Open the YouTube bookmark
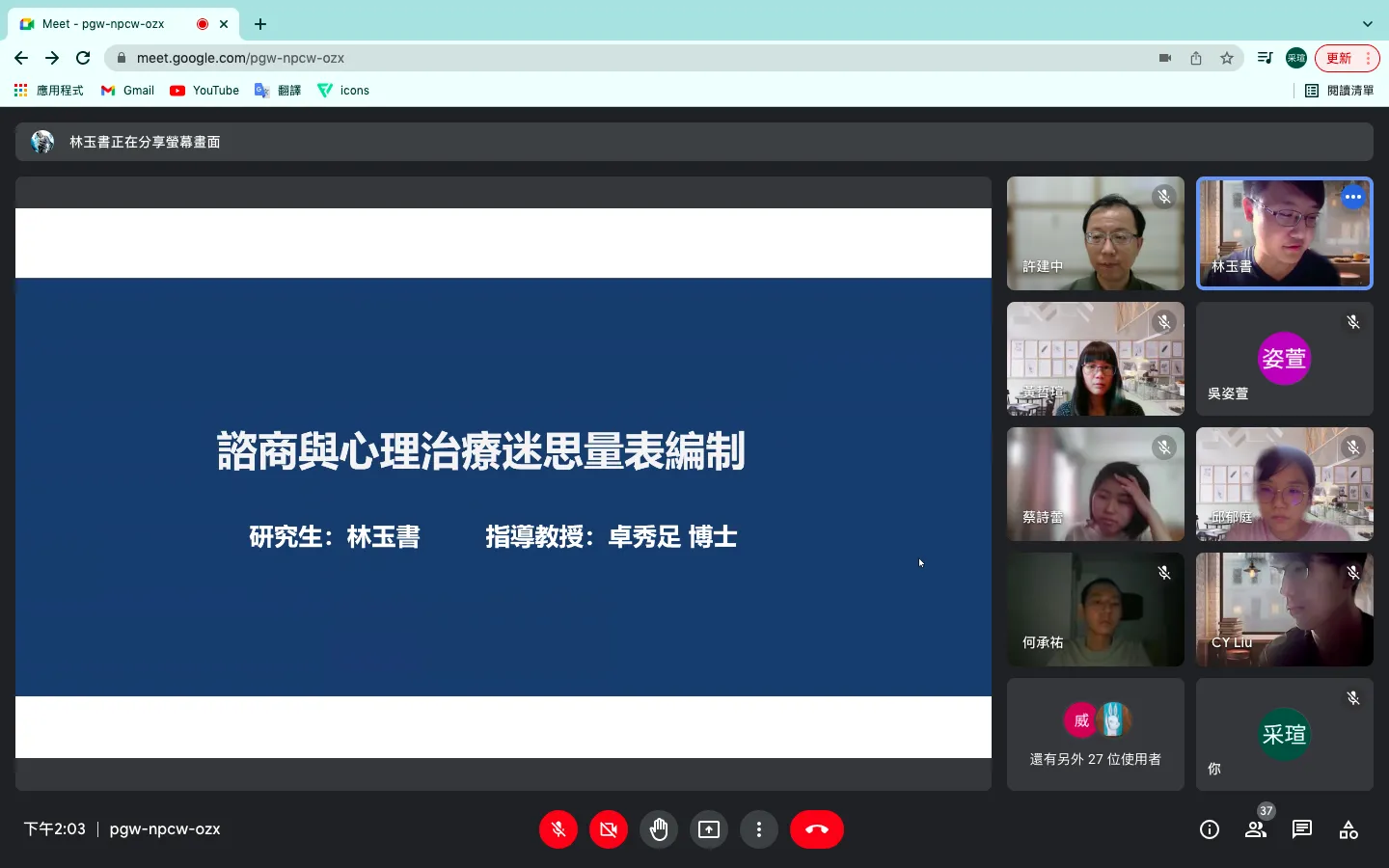Screen dimensions: 1389x868 click(204, 91)
